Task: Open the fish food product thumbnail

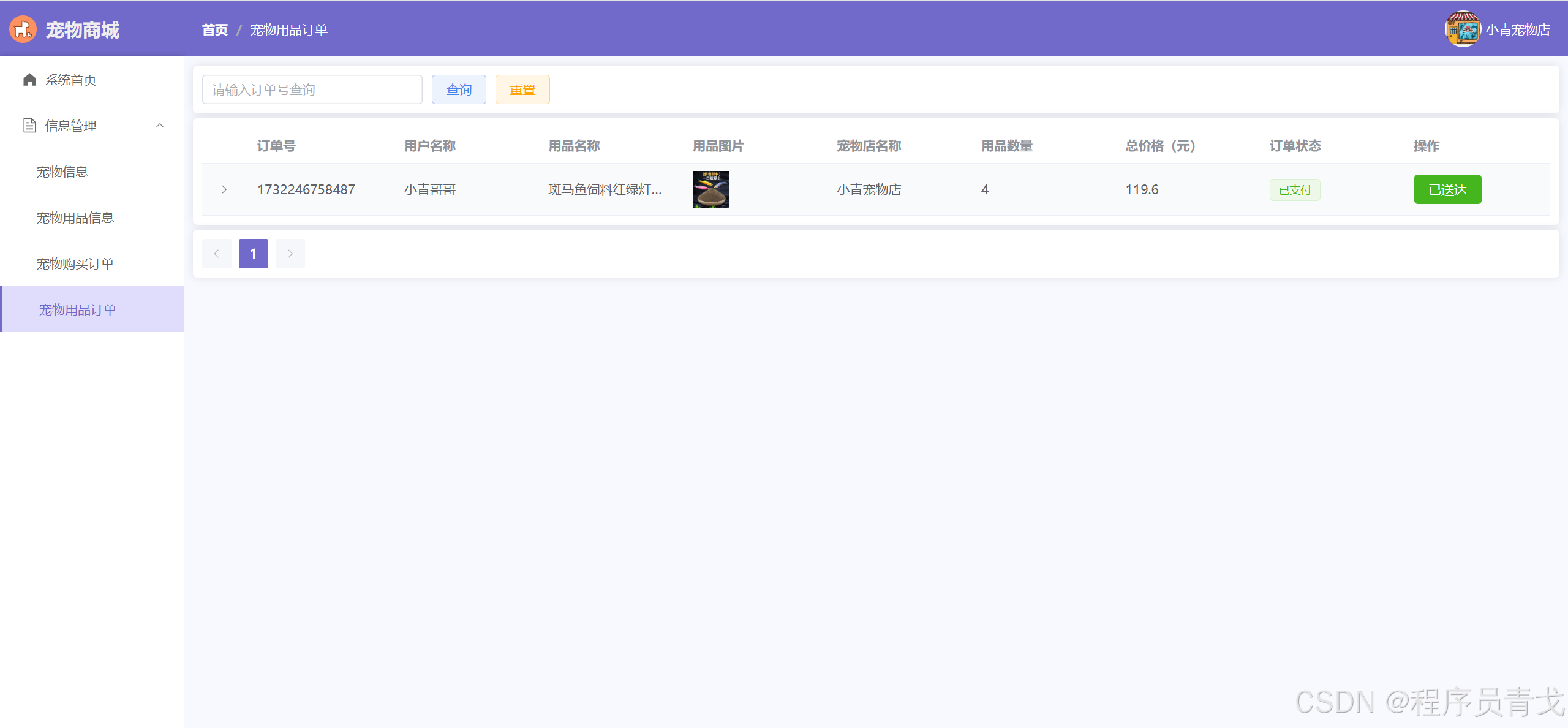Action: point(710,189)
